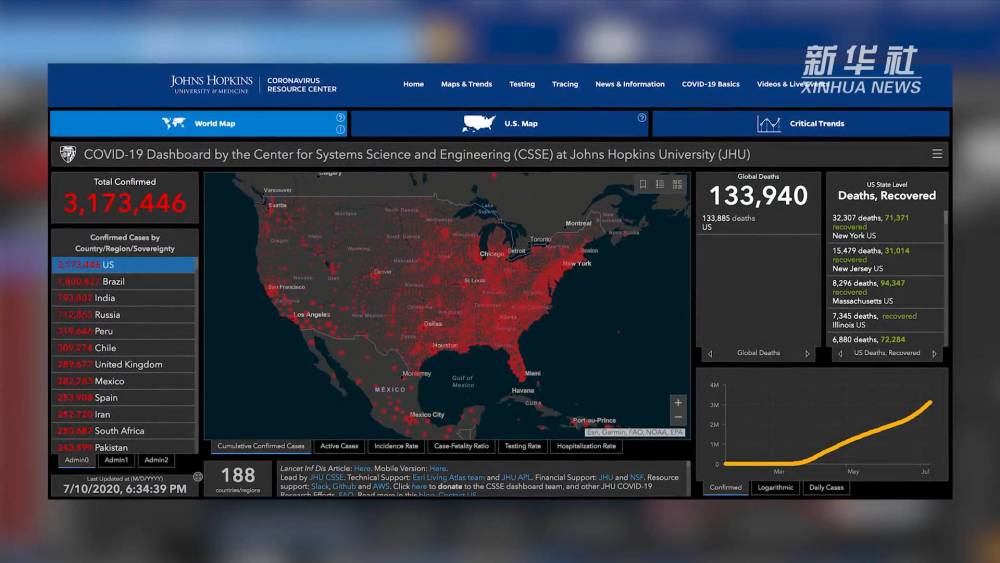Select Chile in the country list

point(124,347)
